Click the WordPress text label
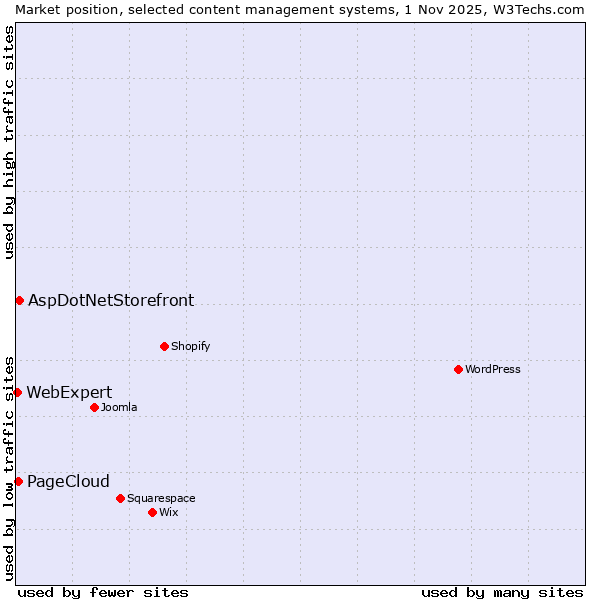Image resolution: width=600 pixels, height=600 pixels. pyautogui.click(x=492, y=369)
